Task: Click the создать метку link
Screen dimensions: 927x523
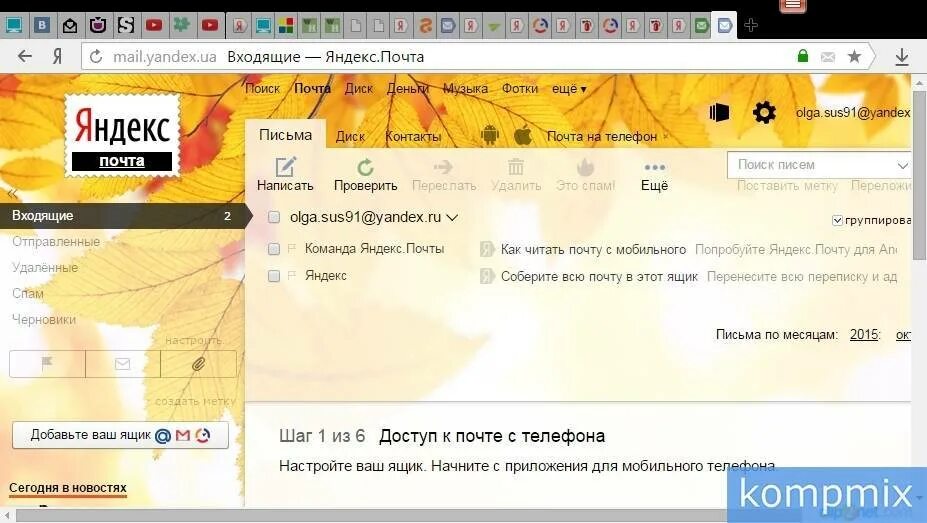Action: coord(195,401)
